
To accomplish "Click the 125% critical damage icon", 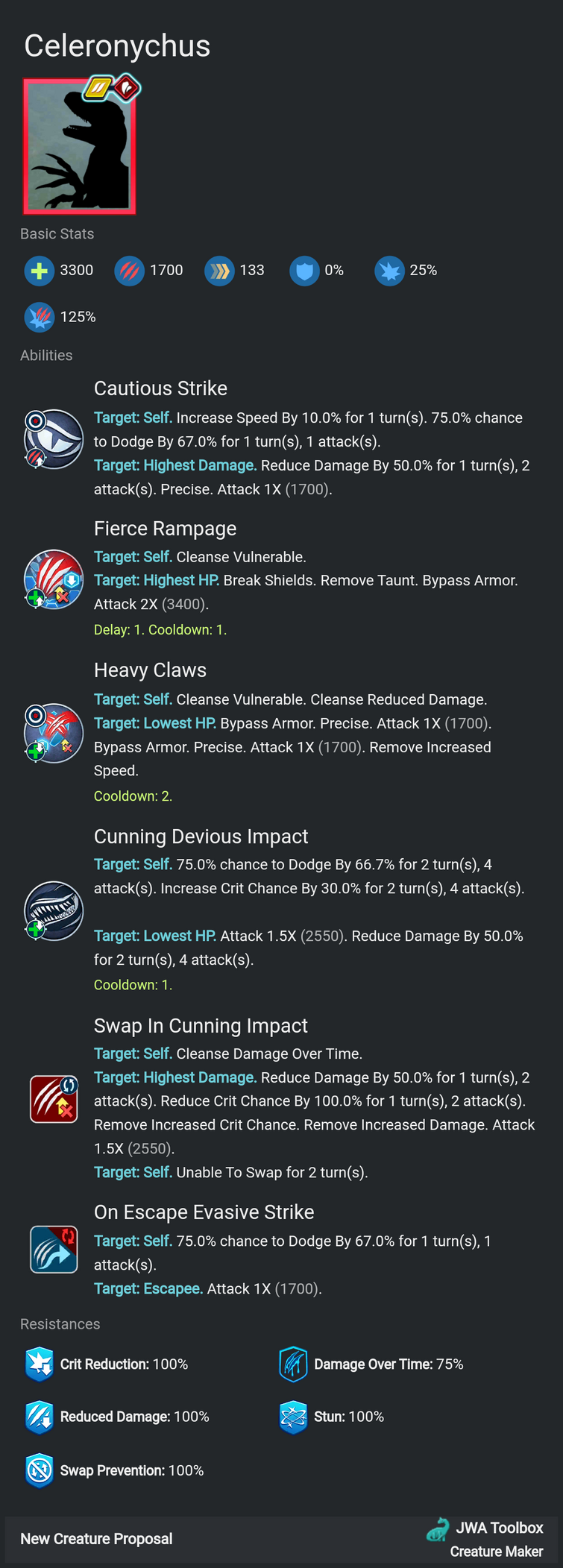I will (x=39, y=317).
